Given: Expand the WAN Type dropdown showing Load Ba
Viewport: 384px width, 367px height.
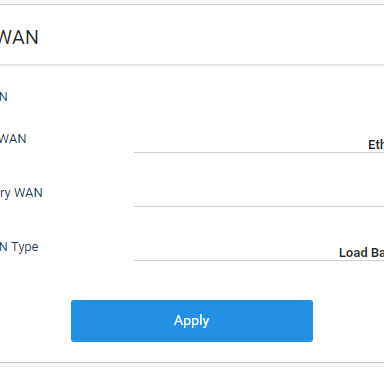Looking at the screenshot, I should 259,252.
